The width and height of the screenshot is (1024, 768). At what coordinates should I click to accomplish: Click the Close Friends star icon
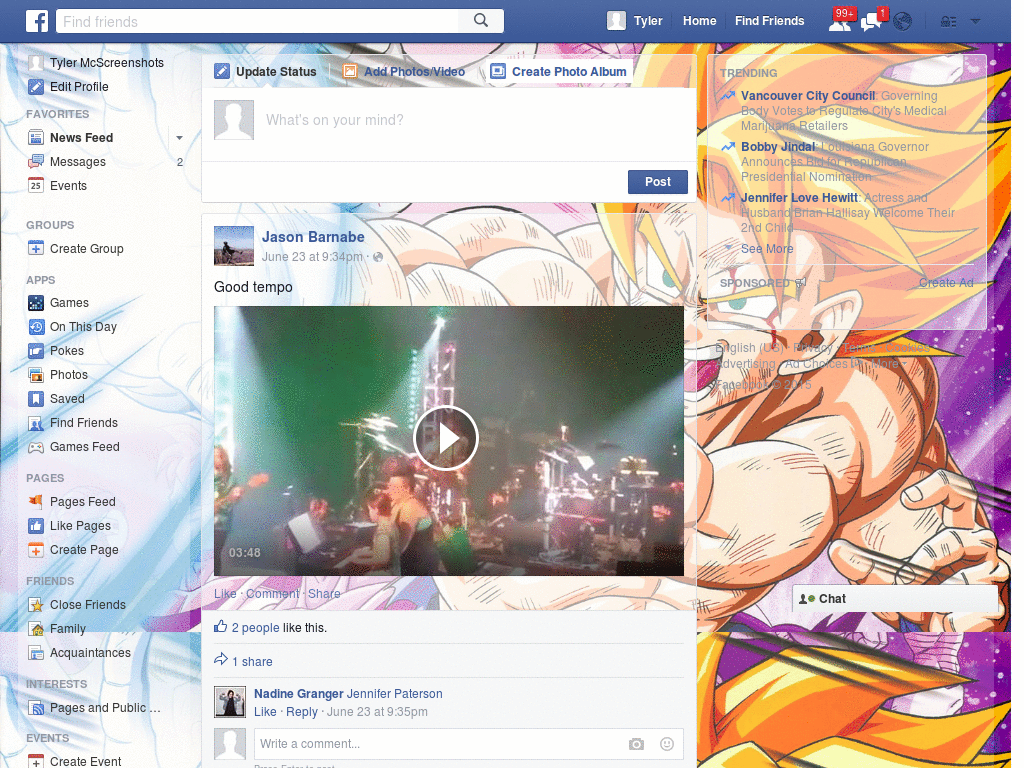[x=36, y=605]
